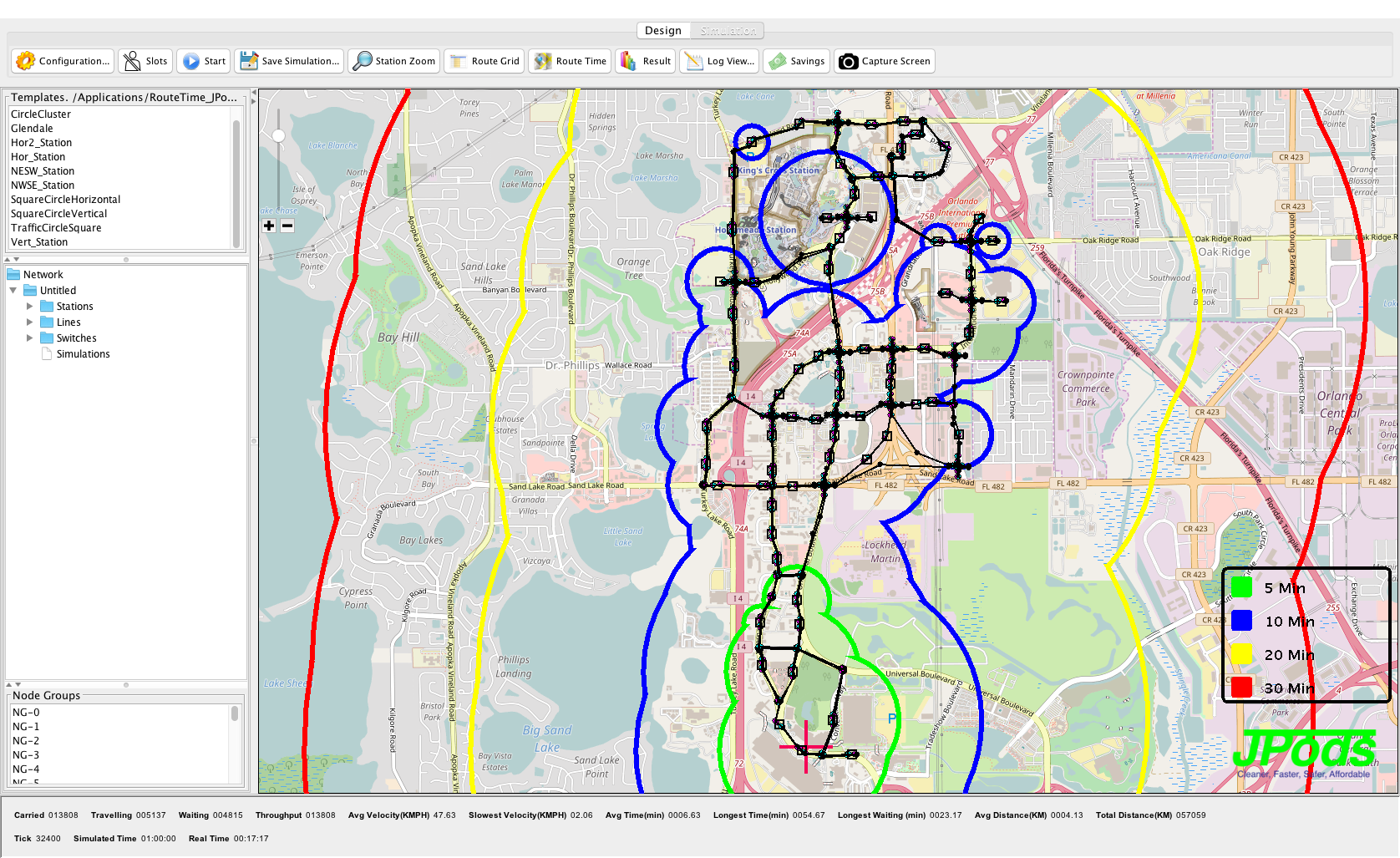The image size is (1400, 858).
Task: Click the Save Simulation icon
Action: [249, 61]
